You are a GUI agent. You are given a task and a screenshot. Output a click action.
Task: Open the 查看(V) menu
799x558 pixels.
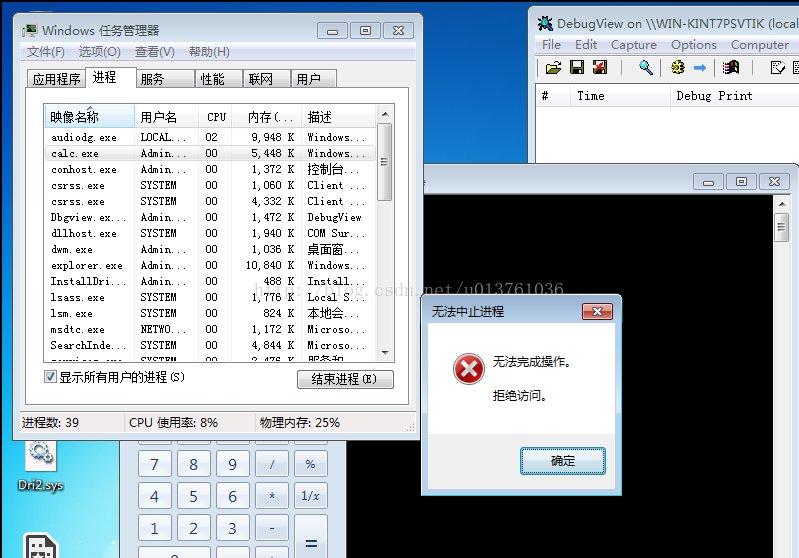point(154,52)
